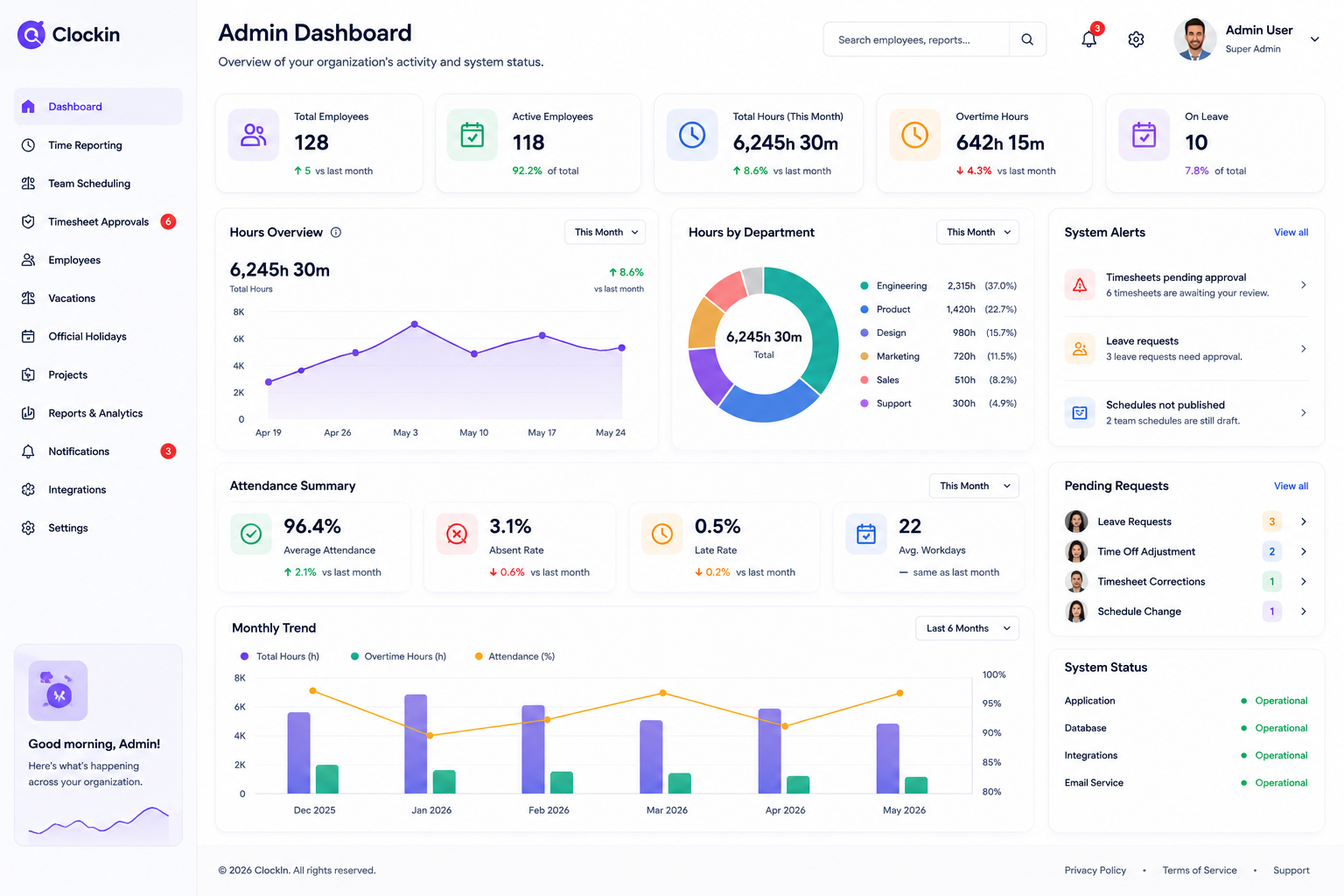Click View all in System Alerts
This screenshot has width=1344, height=896.
(x=1291, y=233)
